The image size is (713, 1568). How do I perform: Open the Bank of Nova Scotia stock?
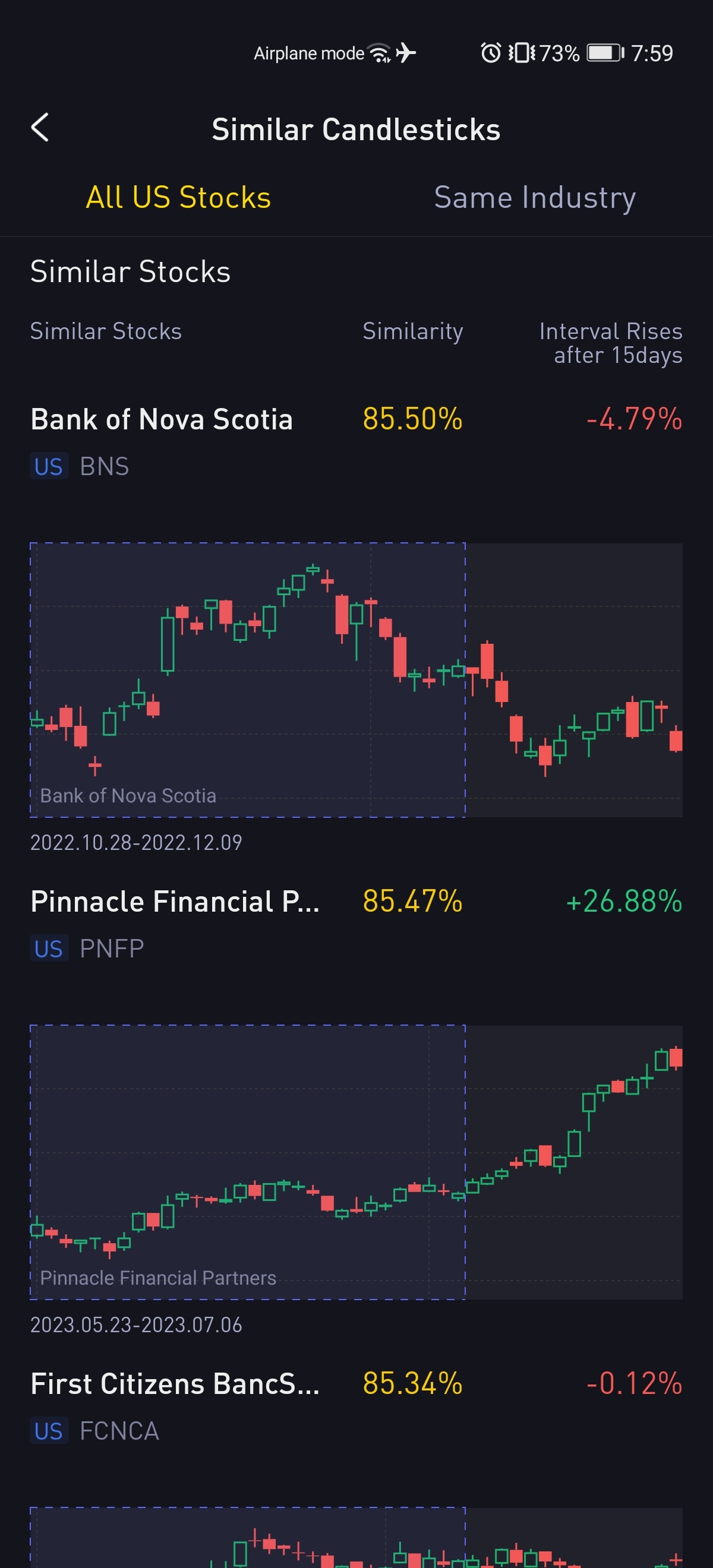tap(162, 419)
